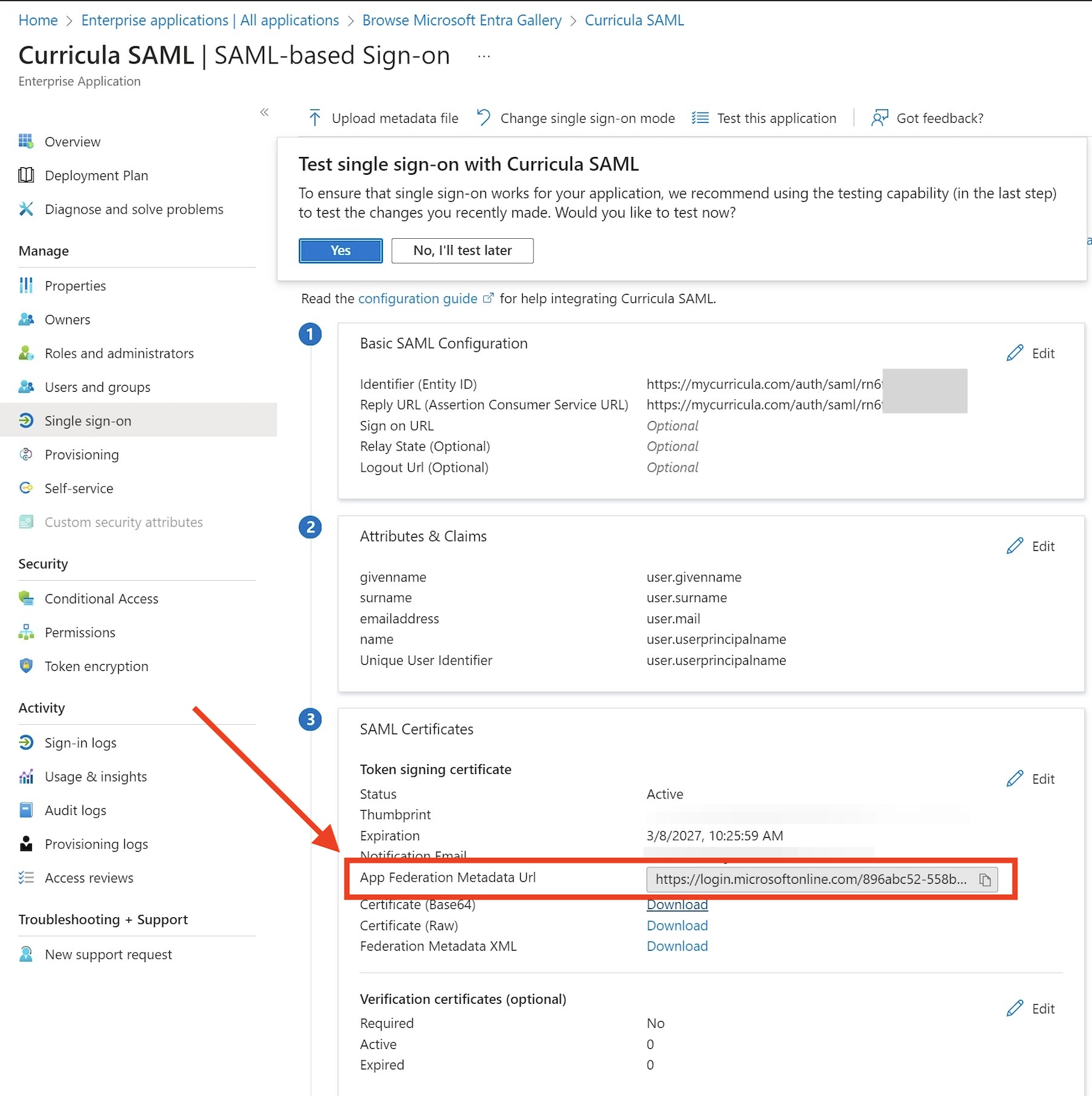Open the configuration guide link
The image size is (1092, 1096).
click(x=418, y=299)
